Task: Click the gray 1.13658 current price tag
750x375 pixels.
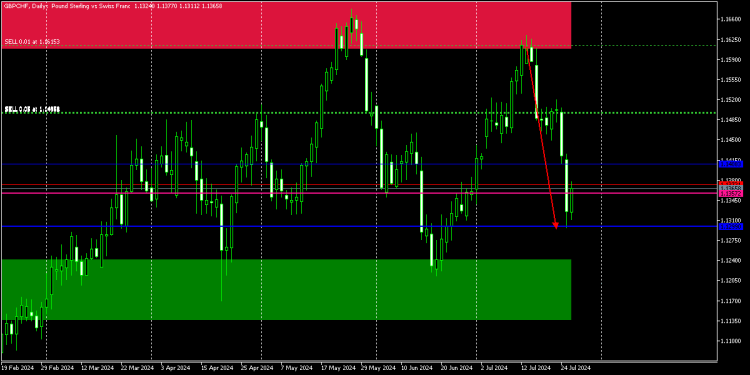Action: point(730,189)
